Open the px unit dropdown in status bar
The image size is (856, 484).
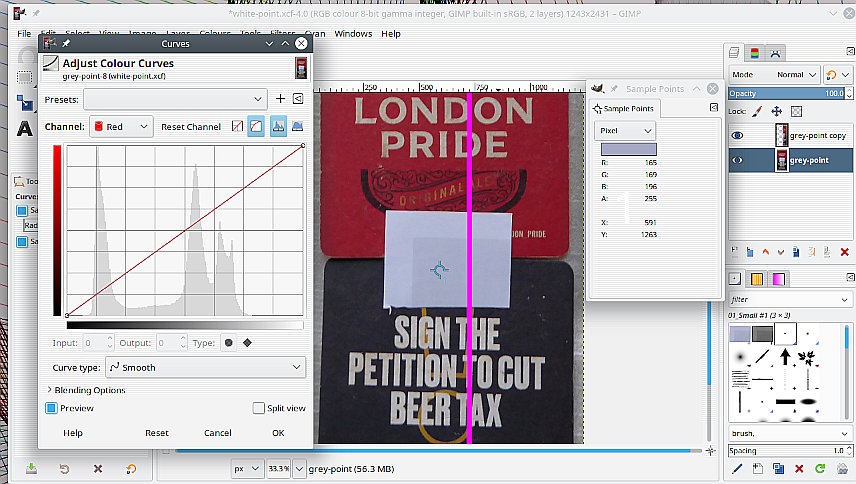247,468
